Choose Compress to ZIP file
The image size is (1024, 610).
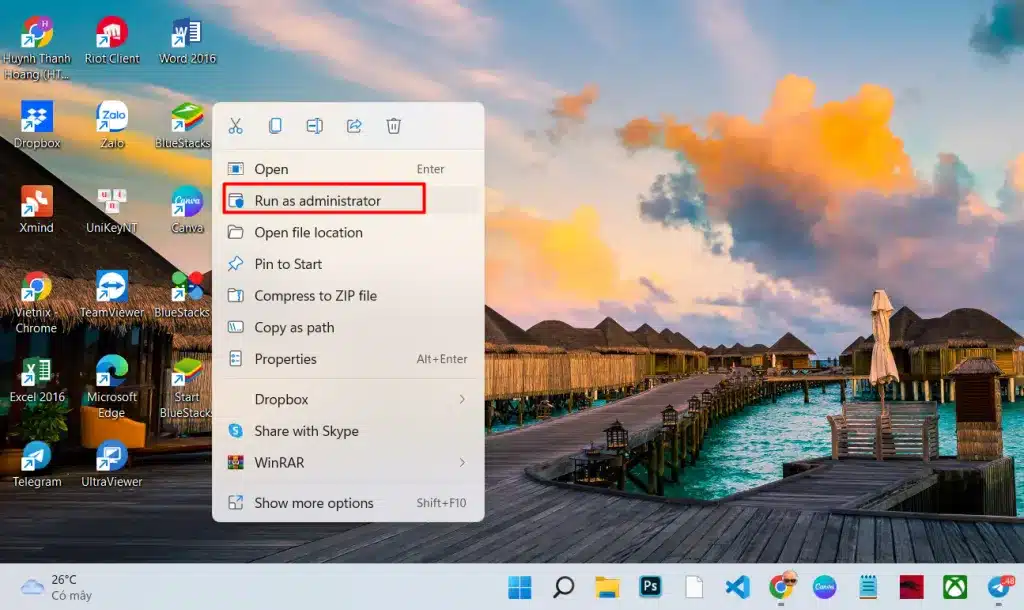click(348, 296)
